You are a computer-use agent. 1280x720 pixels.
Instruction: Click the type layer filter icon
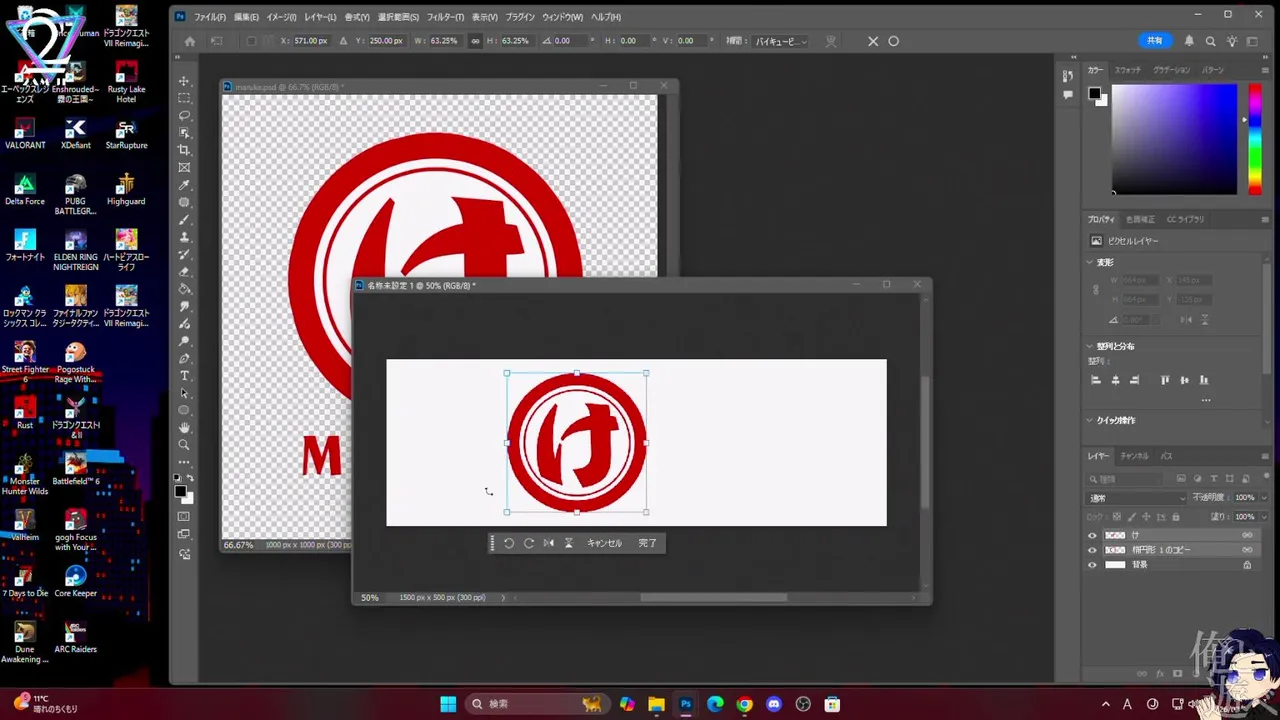click(x=1214, y=479)
